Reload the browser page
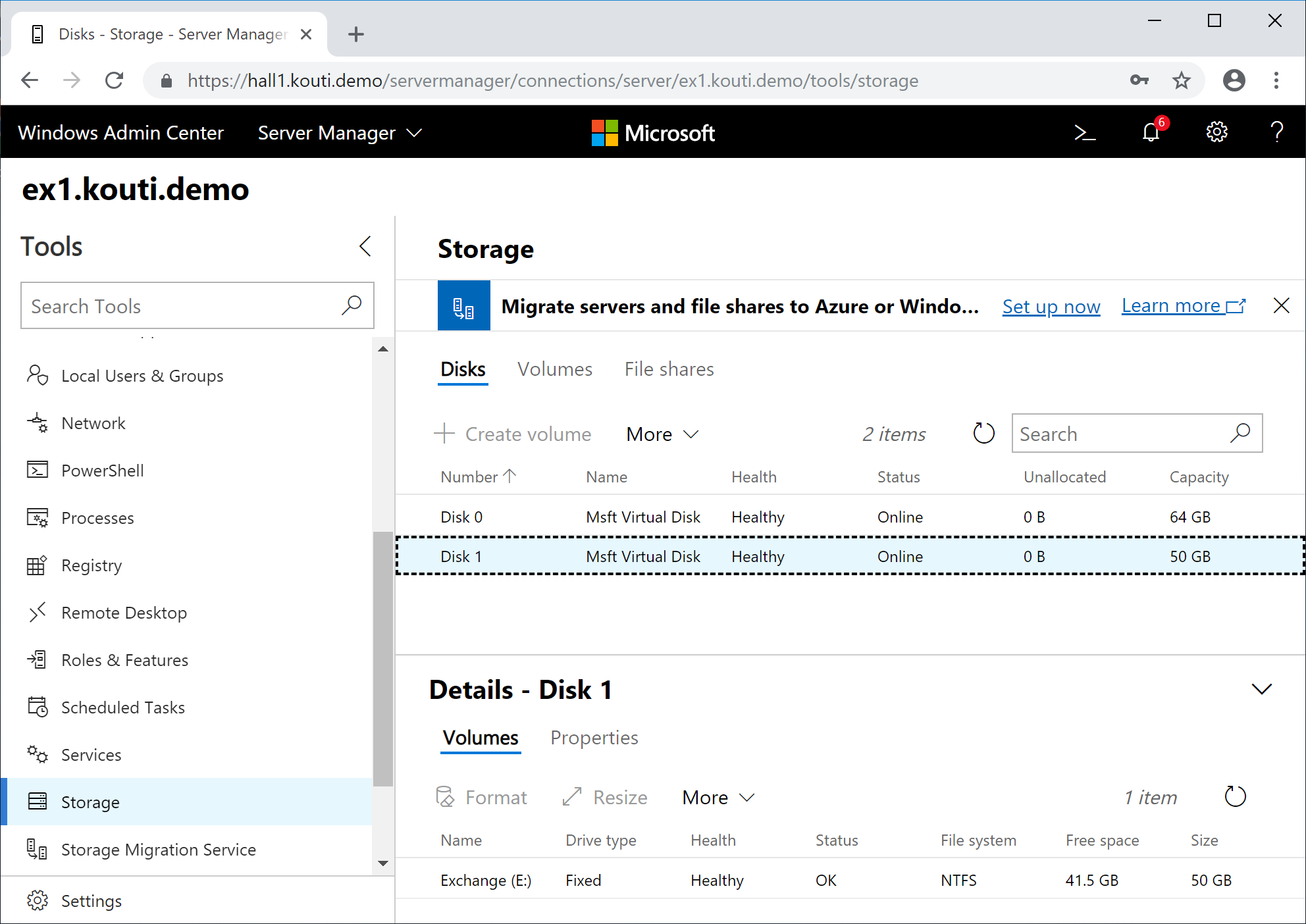Screen dimensions: 1306x924 pyautogui.click(x=115, y=80)
